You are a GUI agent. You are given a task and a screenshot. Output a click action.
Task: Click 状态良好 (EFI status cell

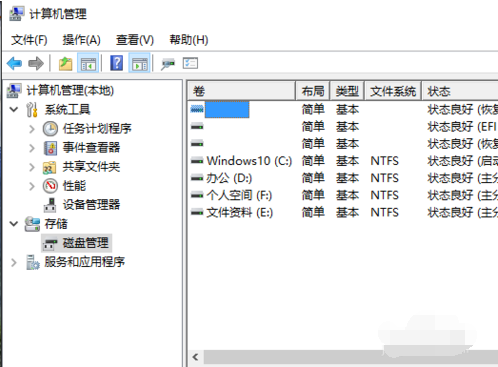[x=462, y=127]
